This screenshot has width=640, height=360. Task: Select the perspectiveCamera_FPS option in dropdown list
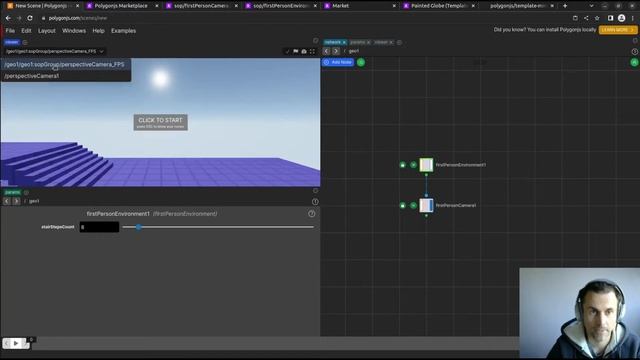(x=66, y=64)
